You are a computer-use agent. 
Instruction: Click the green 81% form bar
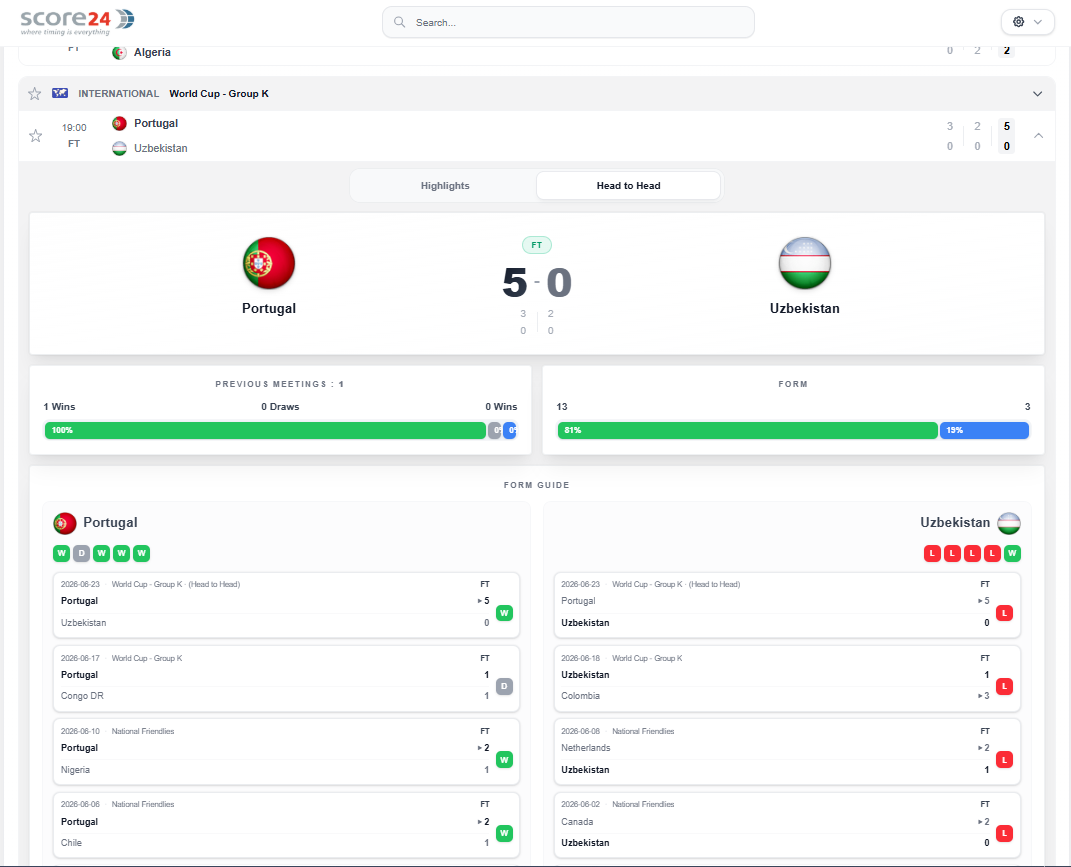coord(747,430)
